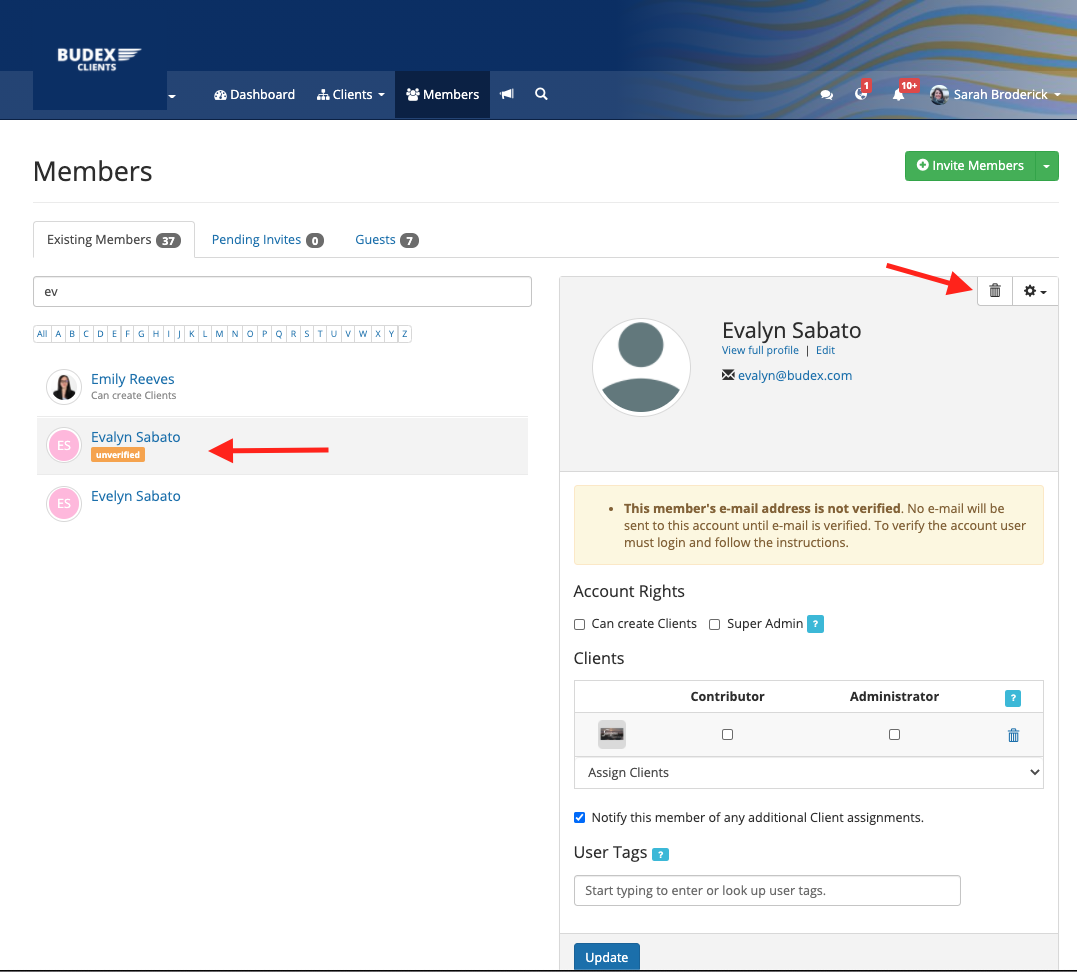Open the Assign Clients dropdown

808,772
